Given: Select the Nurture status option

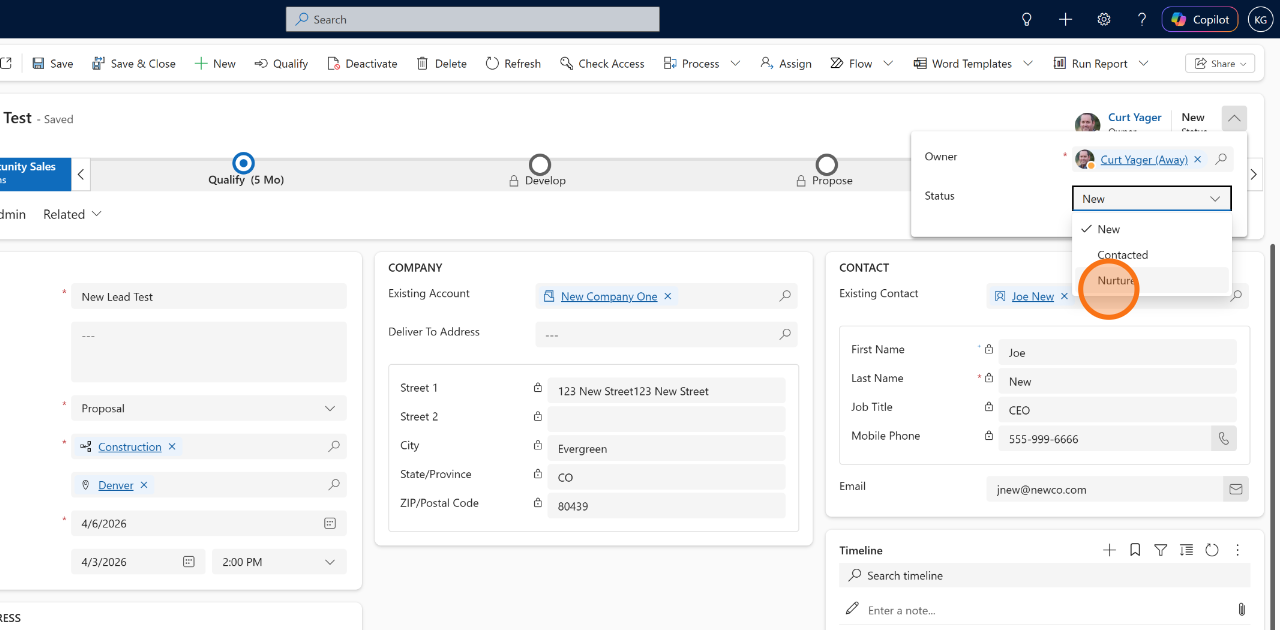Looking at the screenshot, I should tap(1151, 280).
